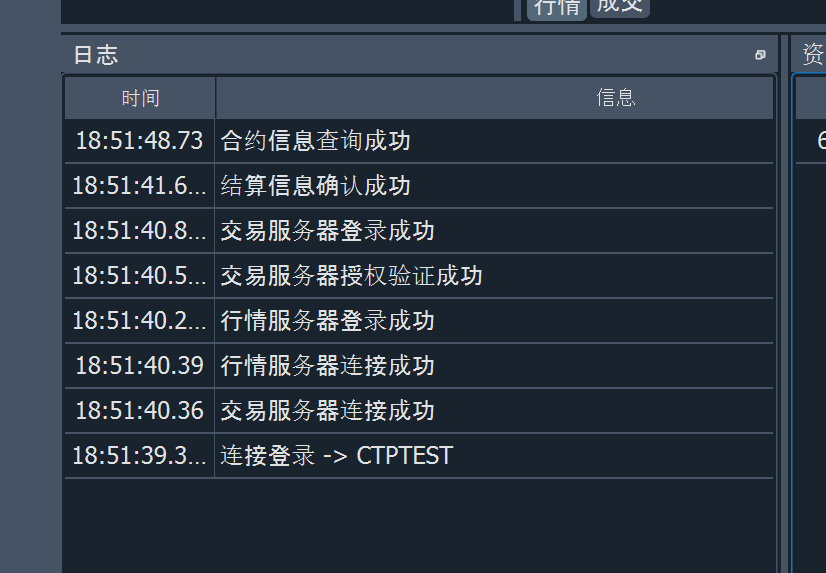
Task: Select the 交易服务器授权验证成功 entry
Action: point(351,276)
